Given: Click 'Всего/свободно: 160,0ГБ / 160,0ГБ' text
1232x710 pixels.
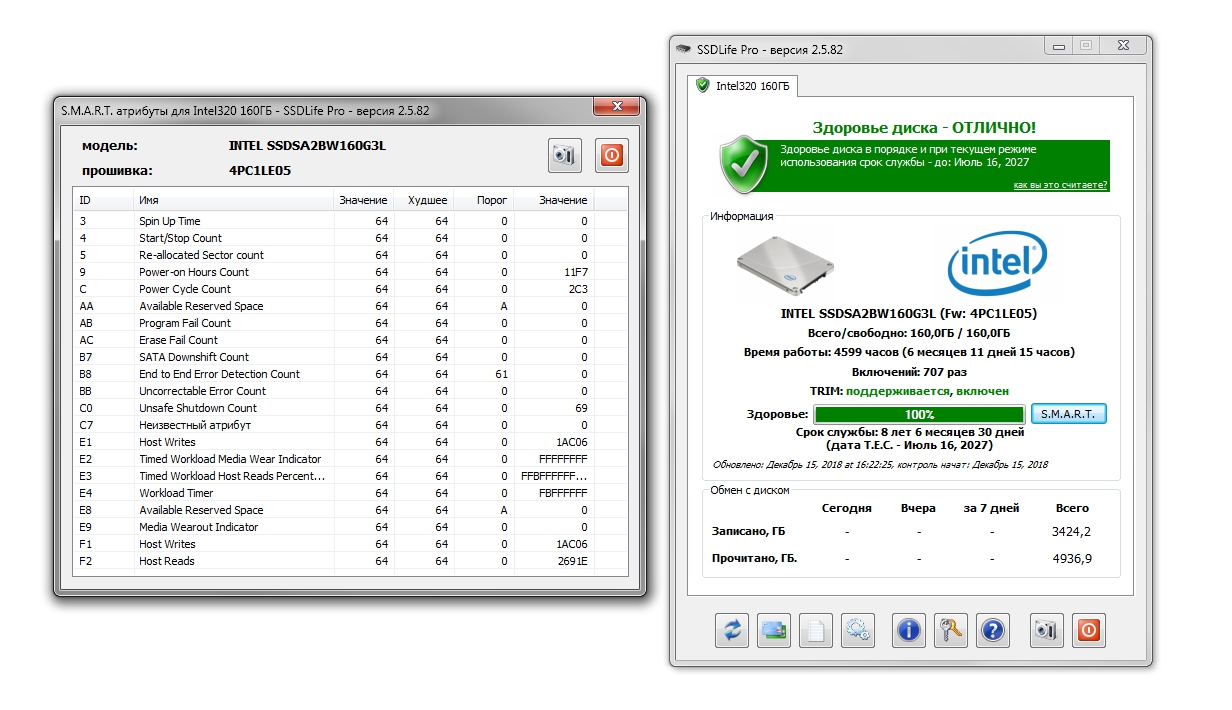Looking at the screenshot, I should [909, 333].
